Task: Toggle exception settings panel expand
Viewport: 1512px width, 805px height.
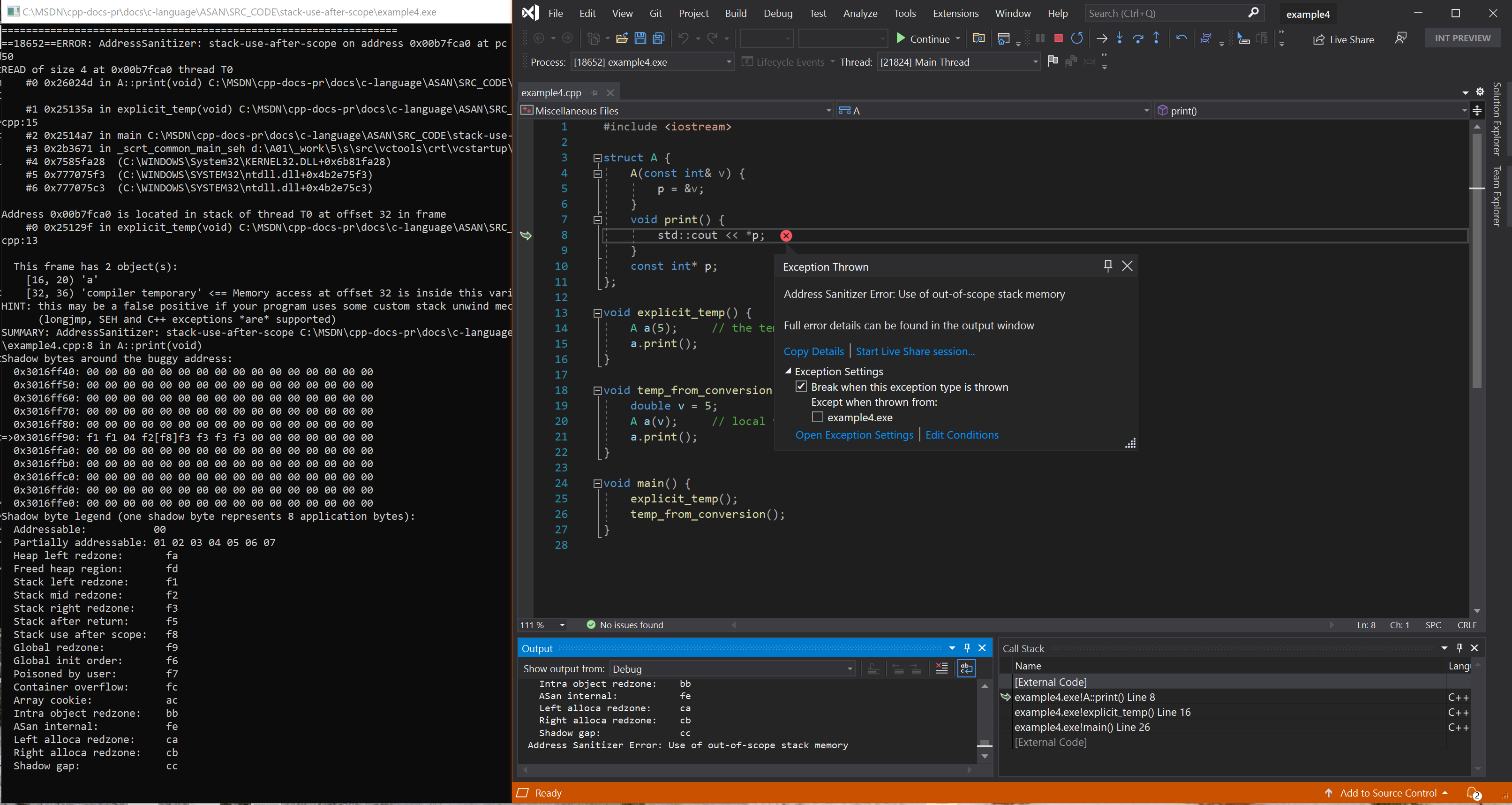Action: coord(789,371)
